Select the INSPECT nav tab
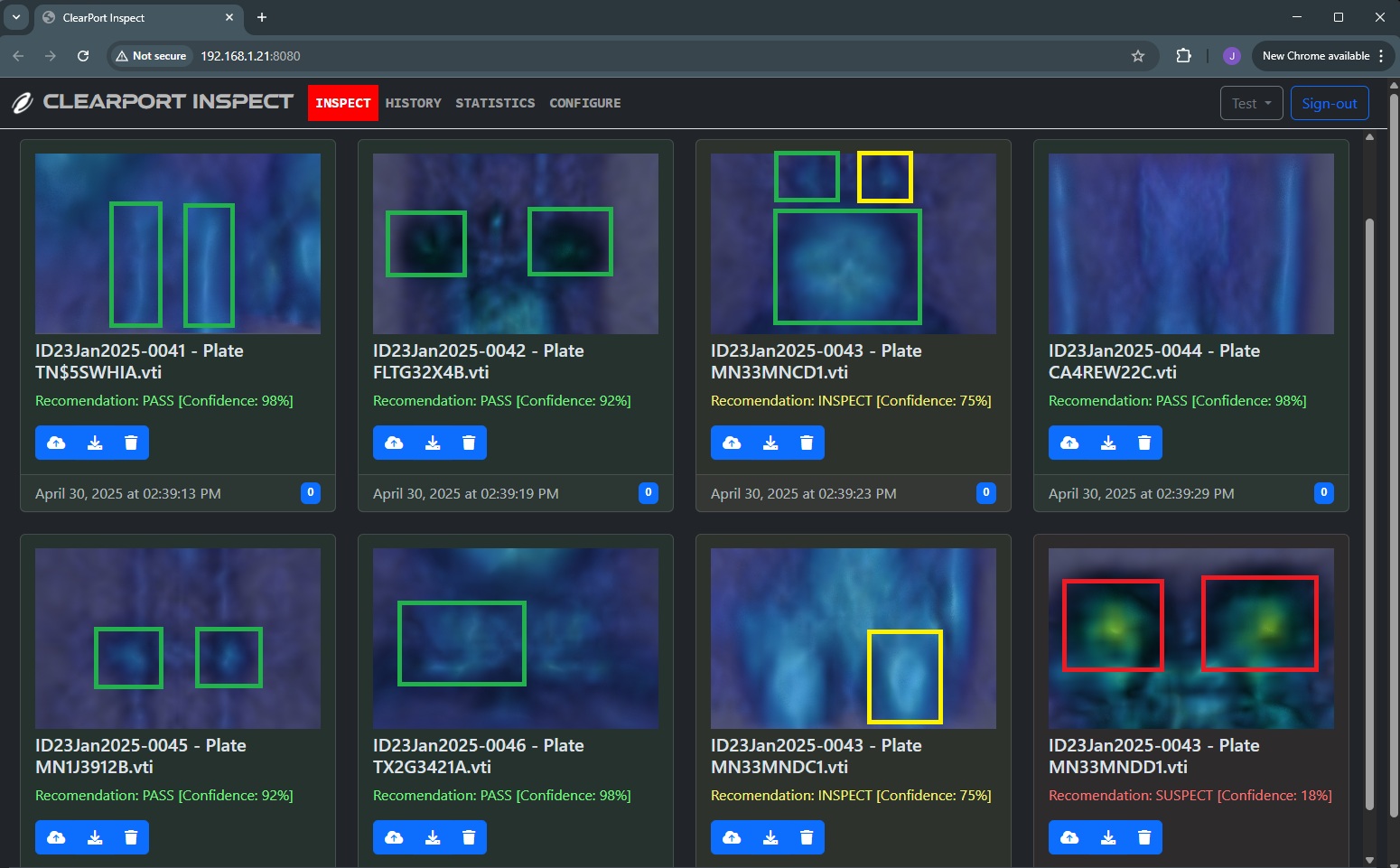The width and height of the screenshot is (1400, 868). [x=343, y=103]
